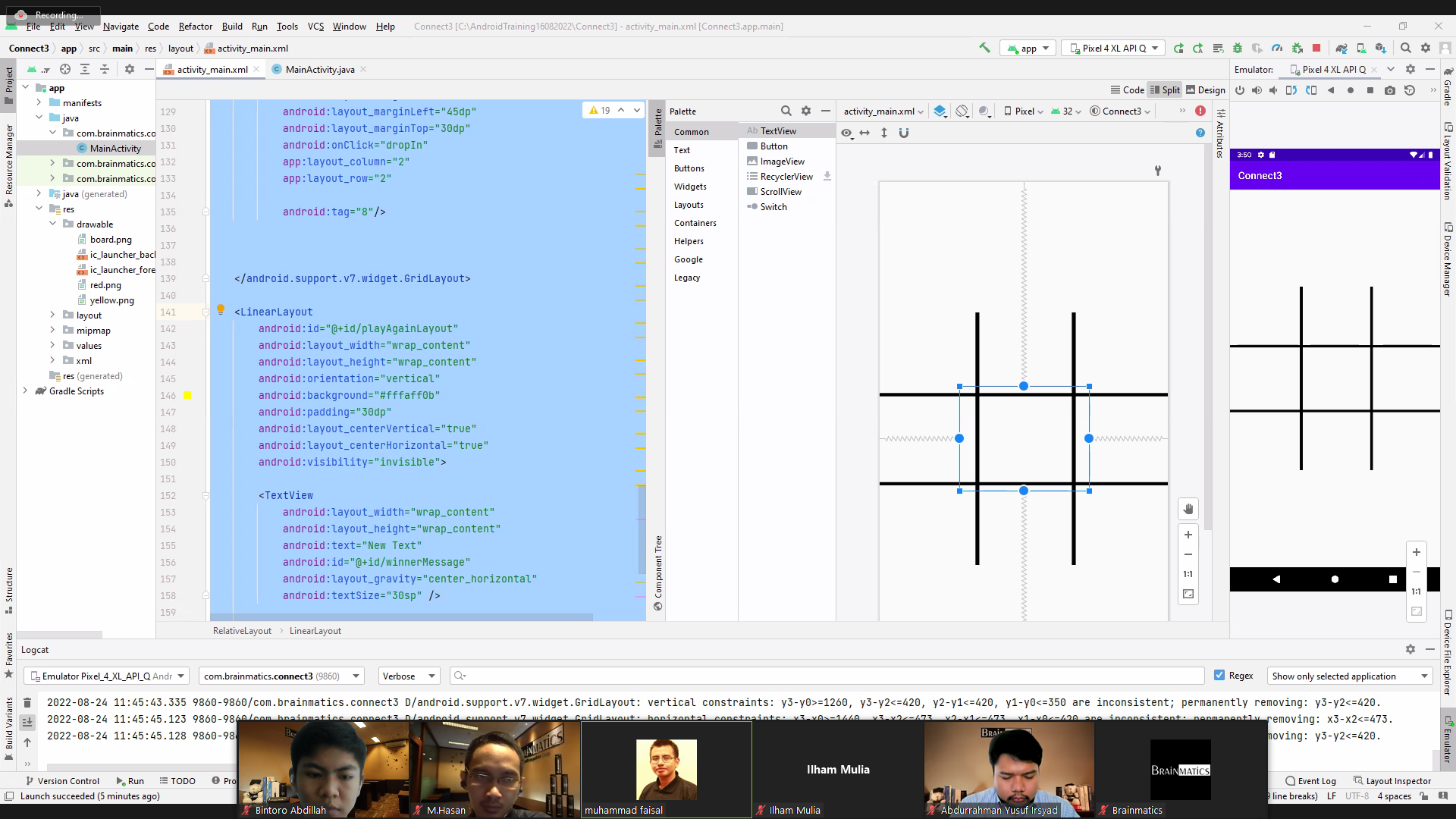Select zoom fit to screen icon
The image size is (1456, 819).
point(1189,594)
